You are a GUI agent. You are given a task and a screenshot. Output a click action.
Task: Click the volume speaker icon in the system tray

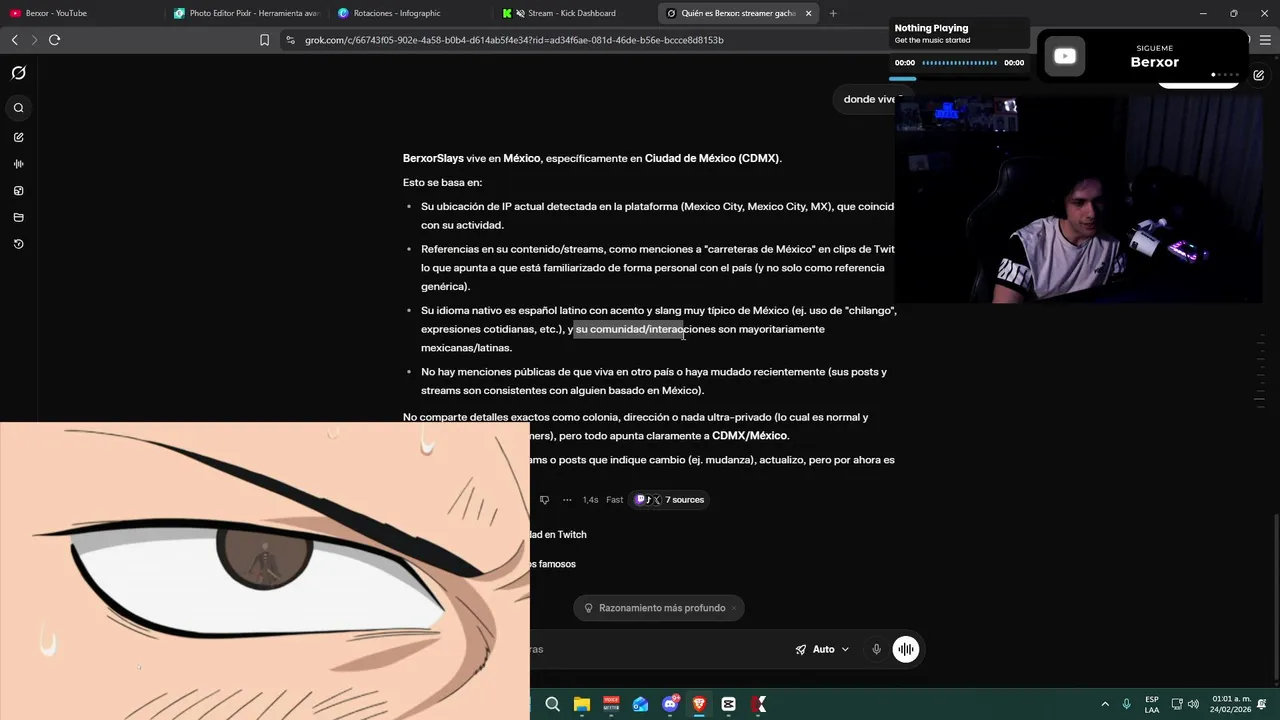click(1193, 705)
